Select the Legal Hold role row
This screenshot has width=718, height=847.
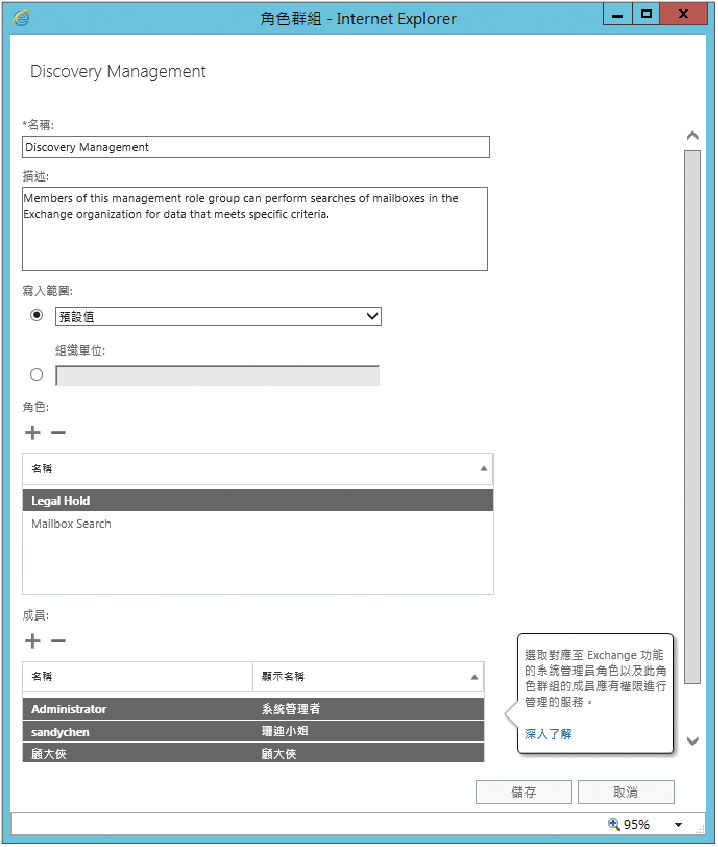[x=258, y=500]
